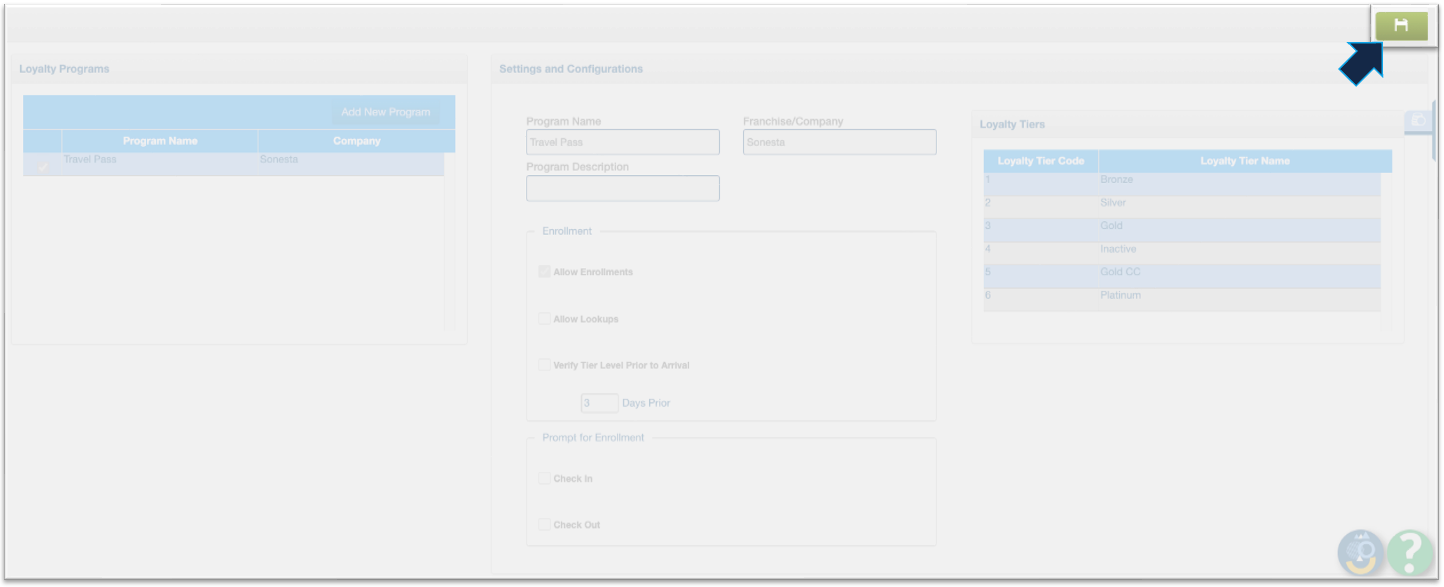Click the Program Description text box
1444x587 pixels.
pyautogui.click(x=622, y=188)
